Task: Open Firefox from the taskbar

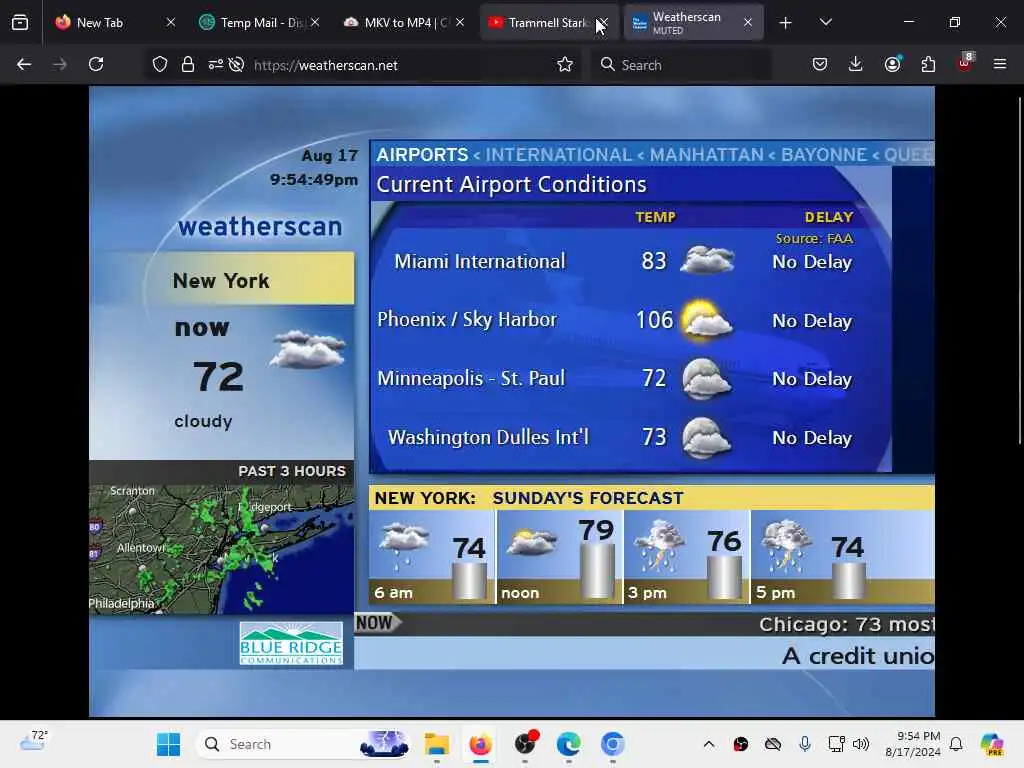Action: coord(481,744)
